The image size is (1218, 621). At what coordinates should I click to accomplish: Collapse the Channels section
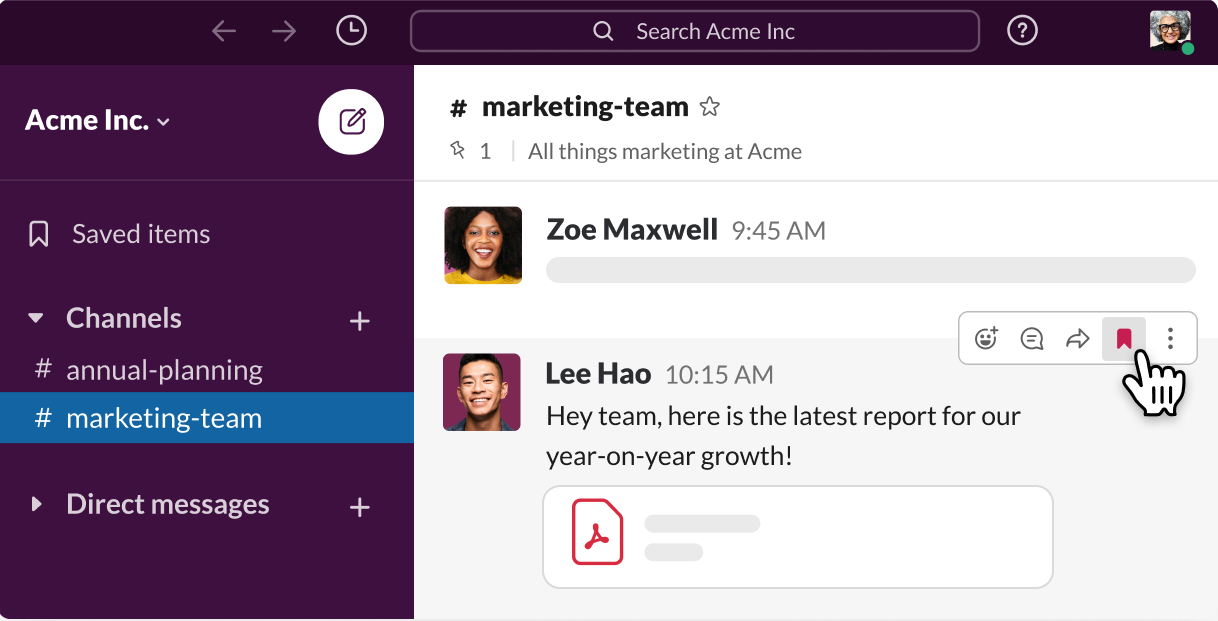[x=36, y=318]
